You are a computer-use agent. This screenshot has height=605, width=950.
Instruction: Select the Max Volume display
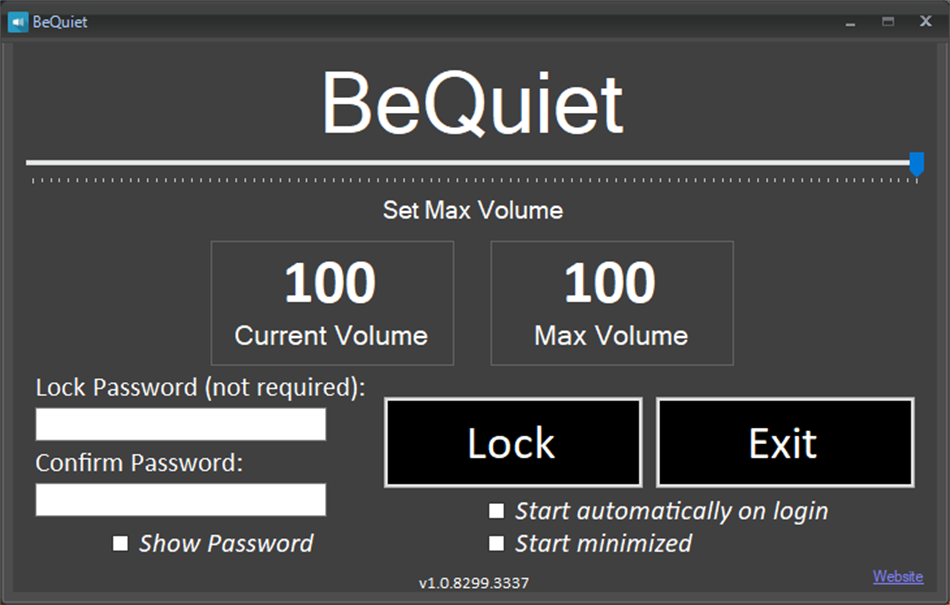pyautogui.click(x=611, y=303)
